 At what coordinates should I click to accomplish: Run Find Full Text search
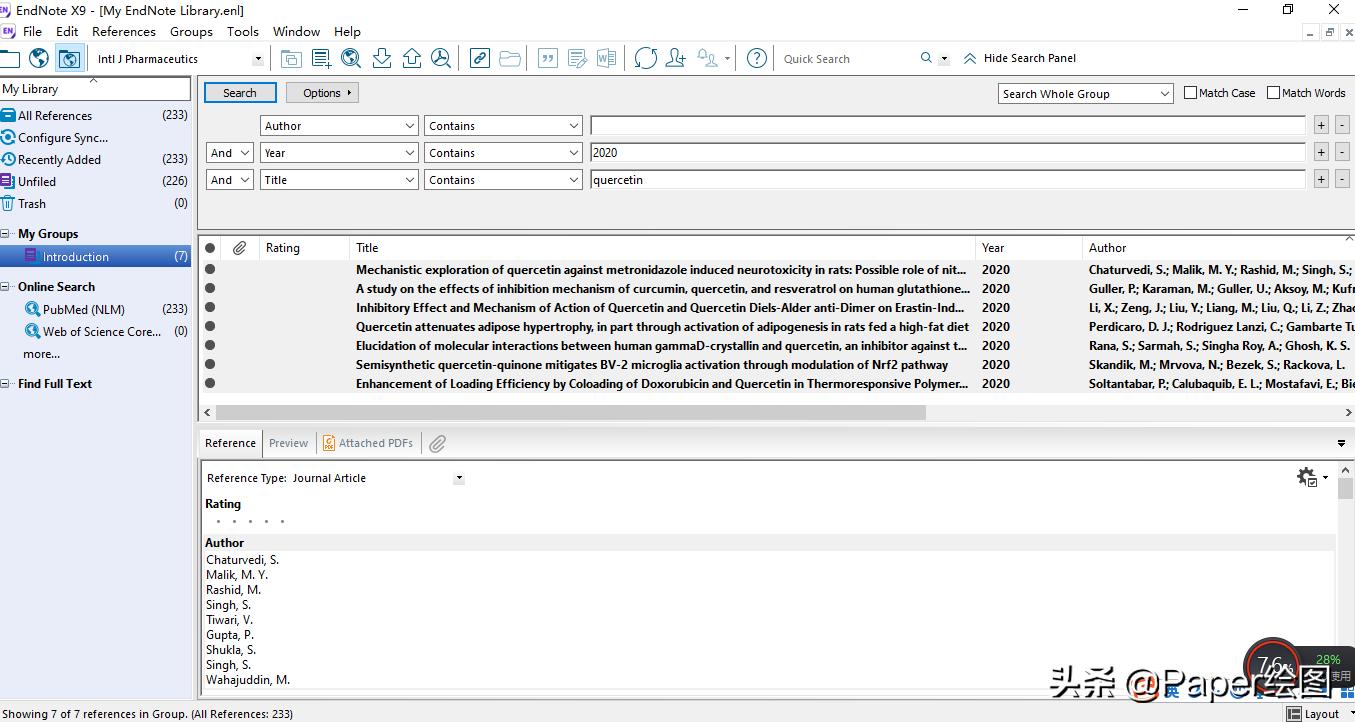441,58
